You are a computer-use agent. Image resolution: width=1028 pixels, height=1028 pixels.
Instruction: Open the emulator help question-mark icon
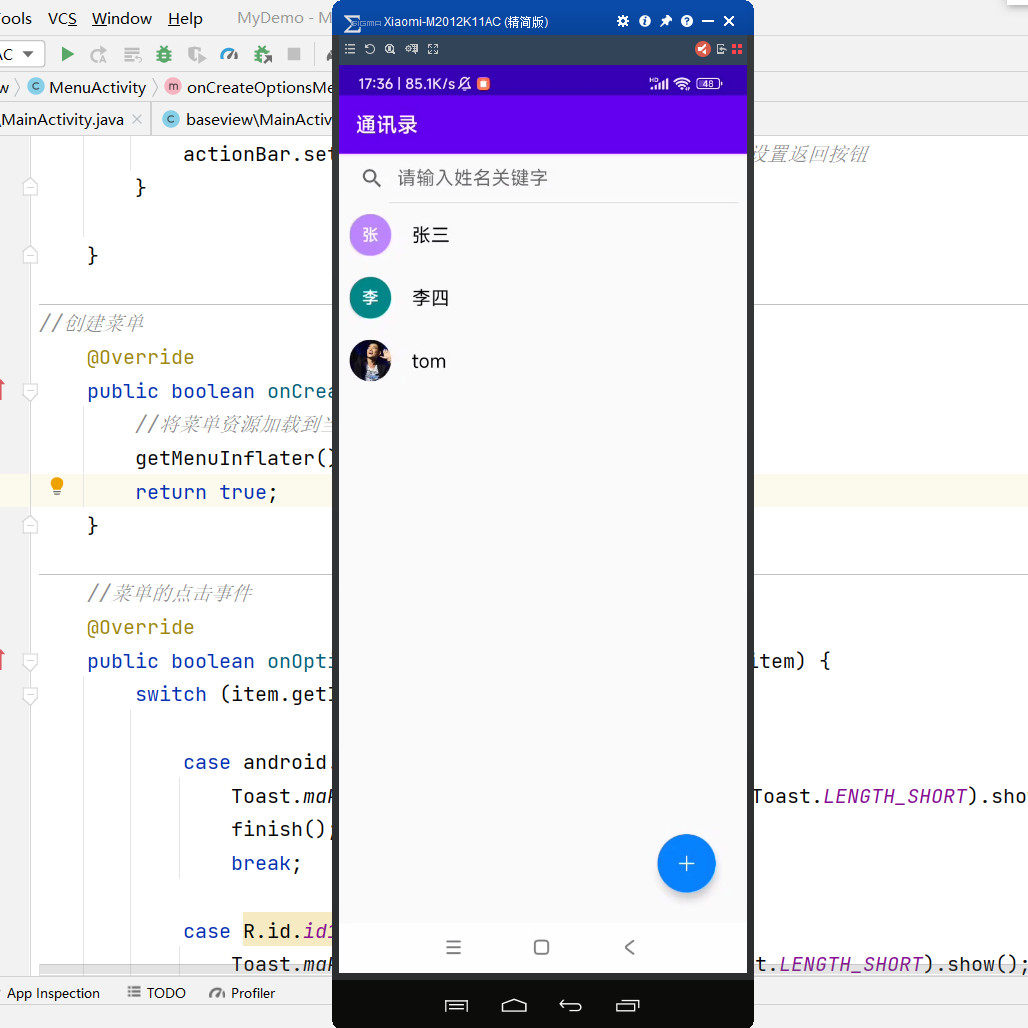point(687,20)
